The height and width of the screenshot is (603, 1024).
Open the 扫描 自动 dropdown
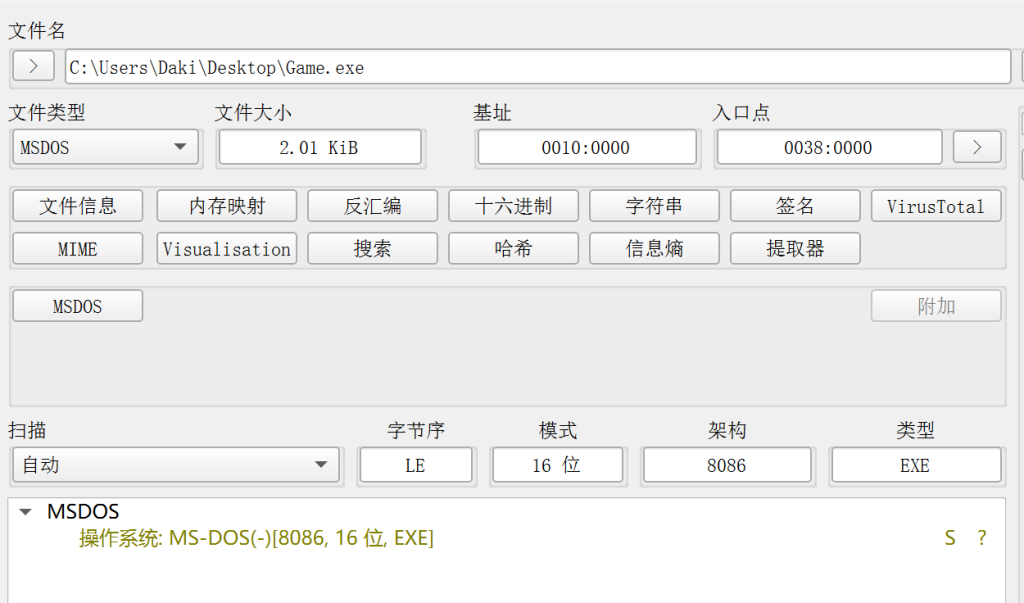click(175, 465)
